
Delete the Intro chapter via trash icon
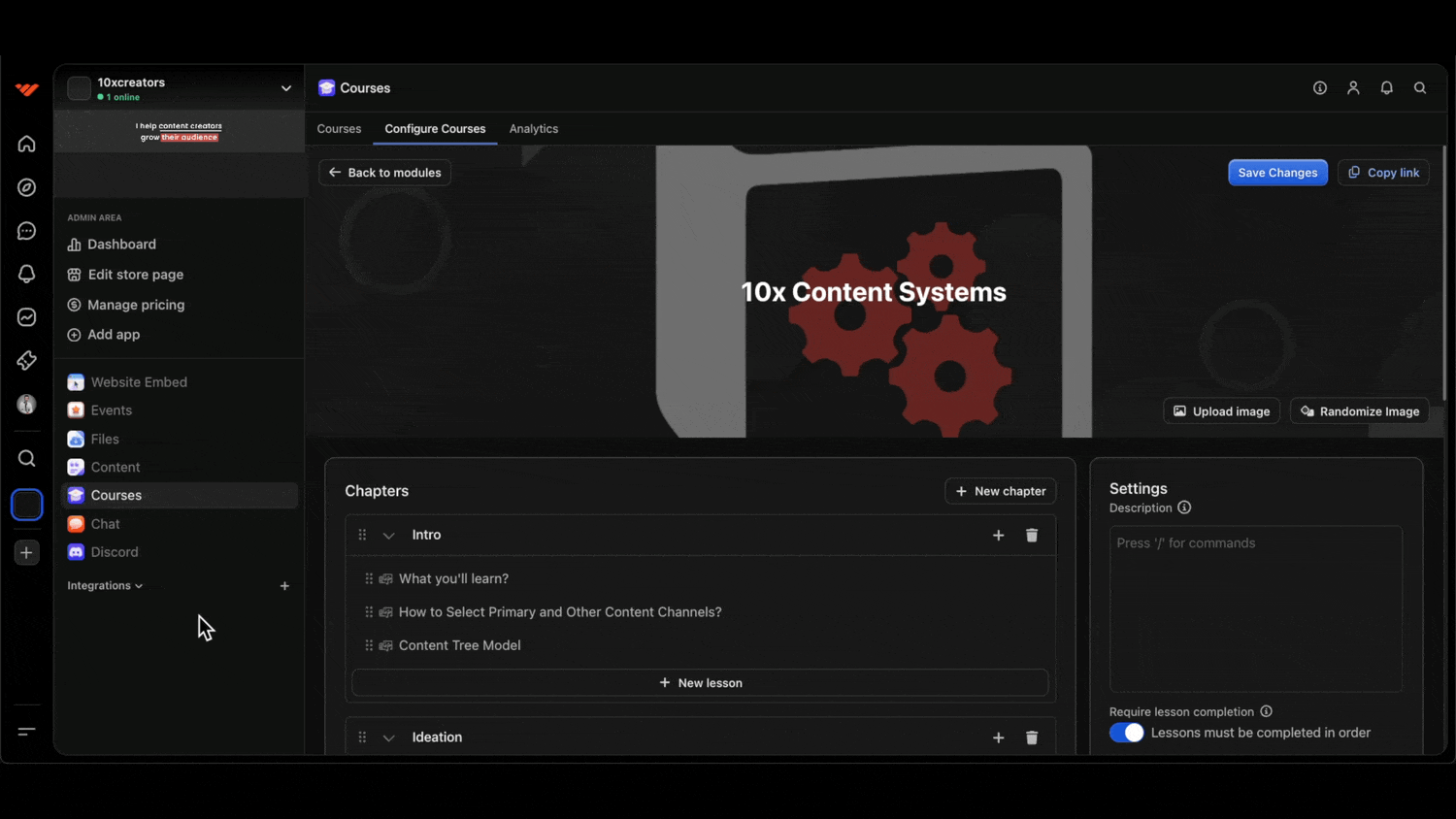click(1032, 536)
